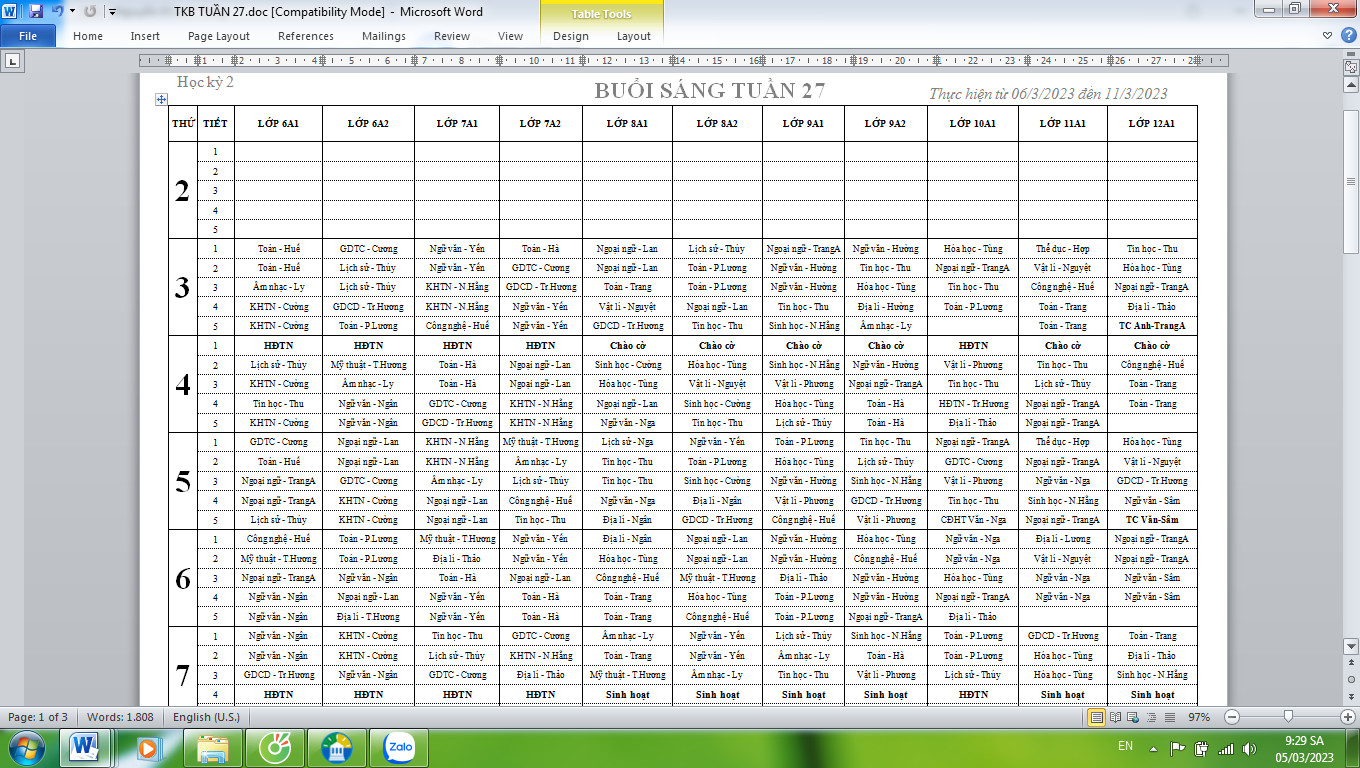1360x768 pixels.
Task: Toggle the ruler with the View Ruler button
Action: pos(1349,66)
